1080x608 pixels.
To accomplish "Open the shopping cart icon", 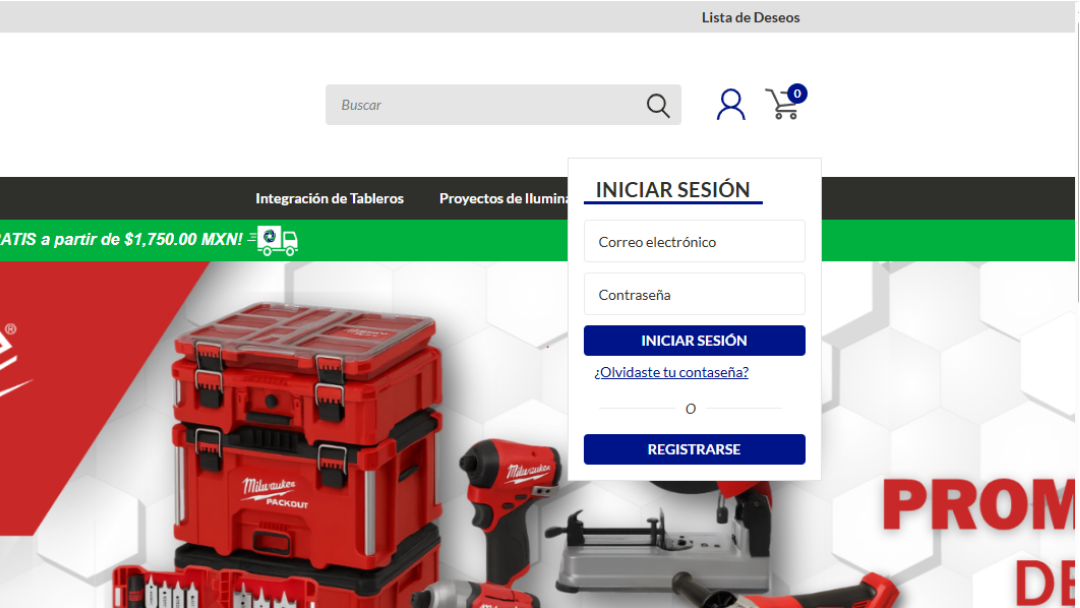I will point(782,104).
